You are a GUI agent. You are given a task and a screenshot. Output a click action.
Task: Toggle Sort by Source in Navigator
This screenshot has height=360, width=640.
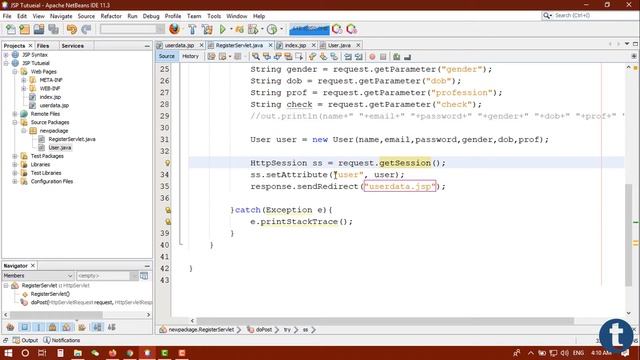111,327
